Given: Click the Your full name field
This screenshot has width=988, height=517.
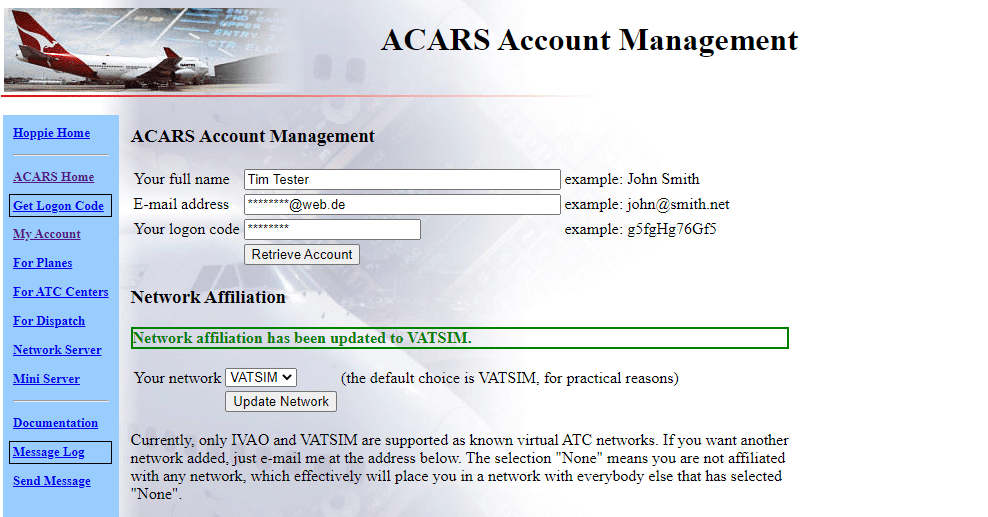Looking at the screenshot, I should (x=402, y=180).
